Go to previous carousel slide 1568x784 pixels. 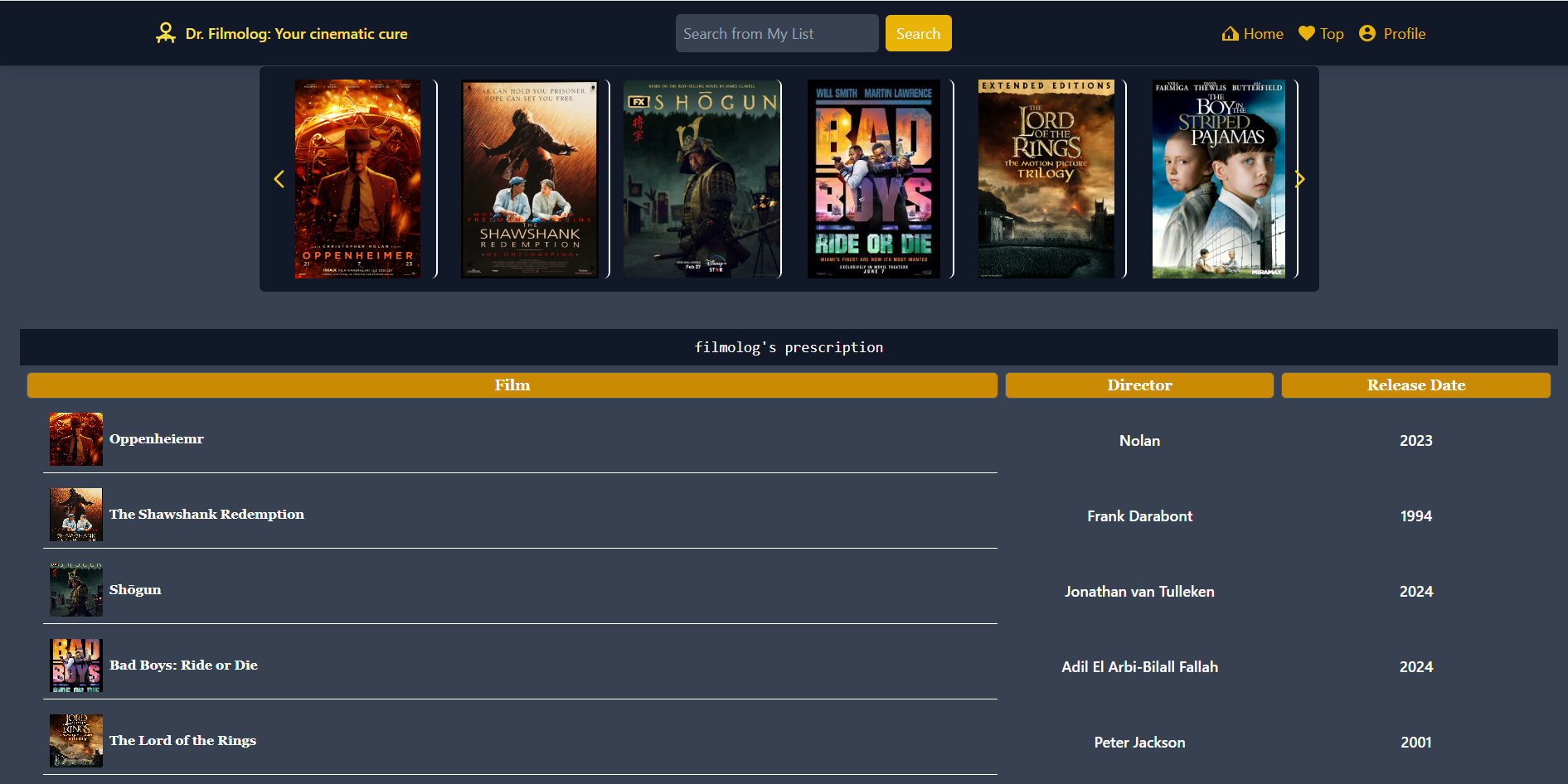coord(279,179)
